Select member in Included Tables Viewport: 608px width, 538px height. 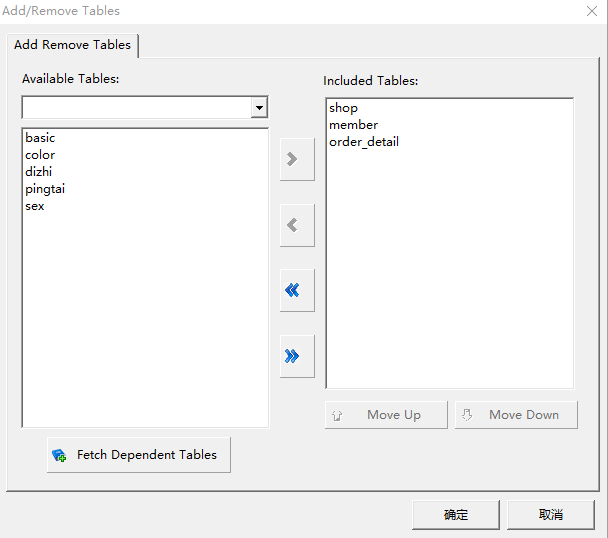[x=354, y=125]
